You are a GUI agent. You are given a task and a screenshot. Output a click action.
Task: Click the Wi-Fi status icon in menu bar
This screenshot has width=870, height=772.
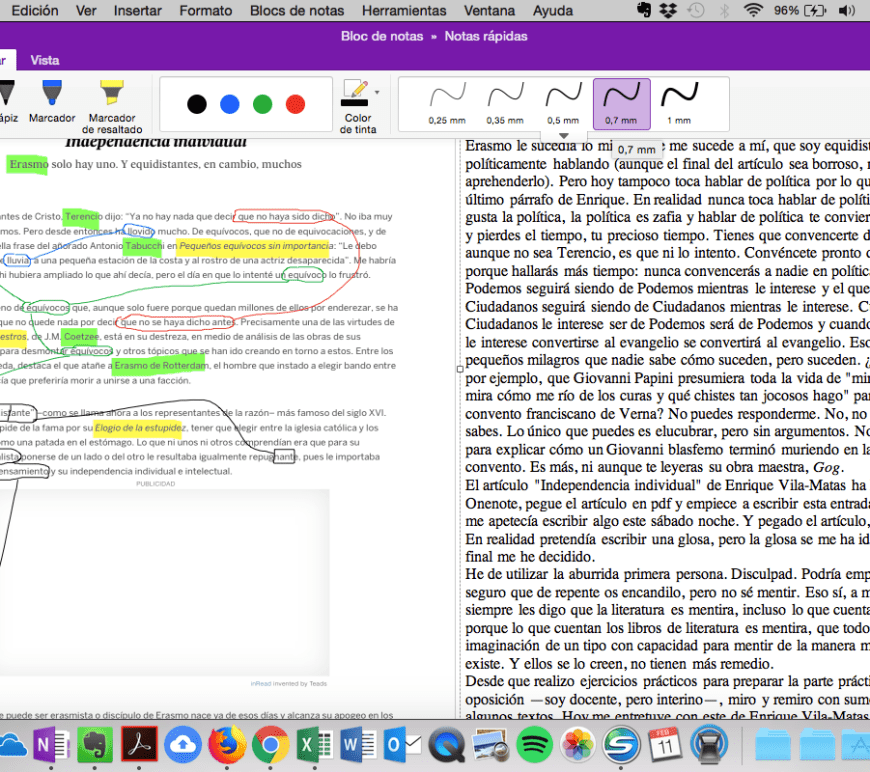click(753, 10)
